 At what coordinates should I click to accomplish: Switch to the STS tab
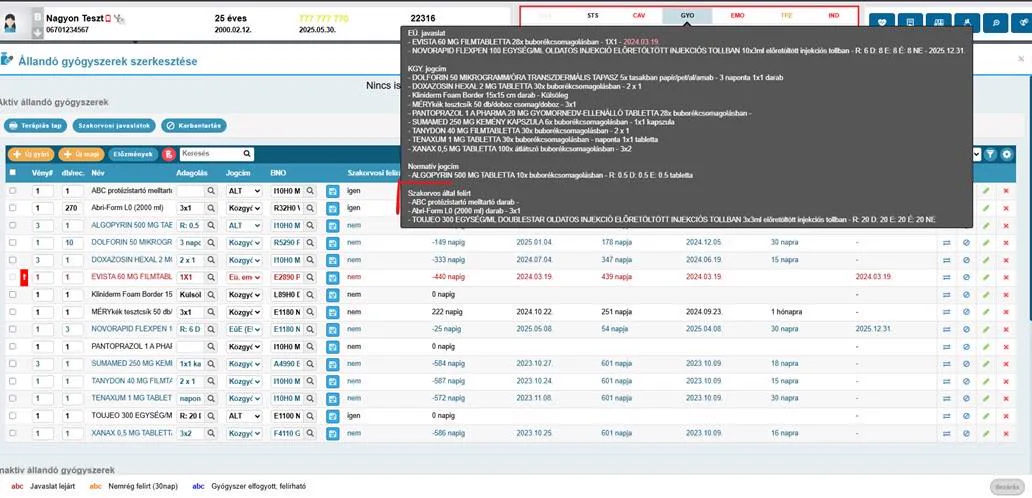pos(593,15)
